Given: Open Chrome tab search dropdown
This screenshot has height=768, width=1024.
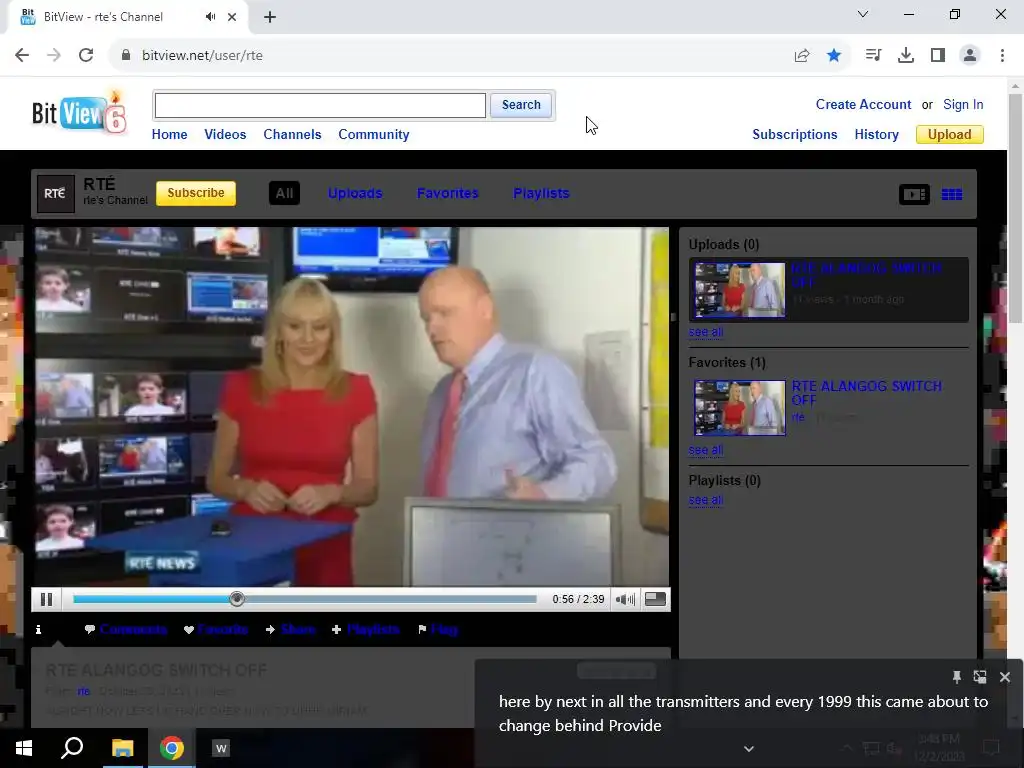Looking at the screenshot, I should point(863,14).
